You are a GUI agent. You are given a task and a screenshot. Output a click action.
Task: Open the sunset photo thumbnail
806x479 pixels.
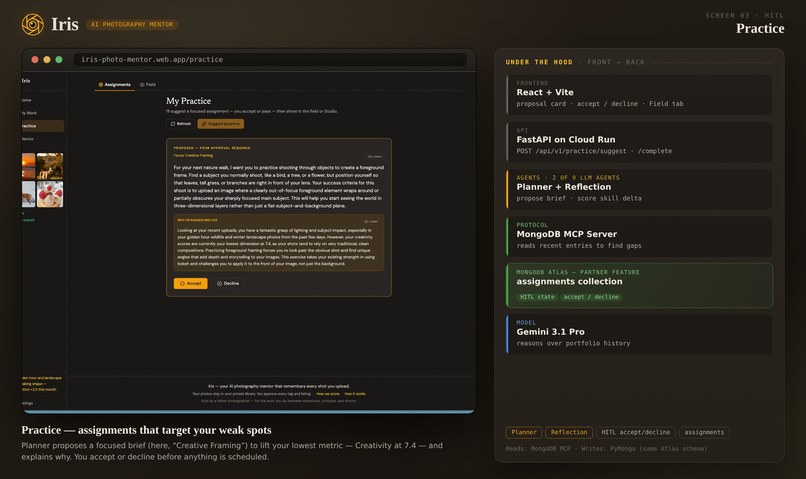28,165
